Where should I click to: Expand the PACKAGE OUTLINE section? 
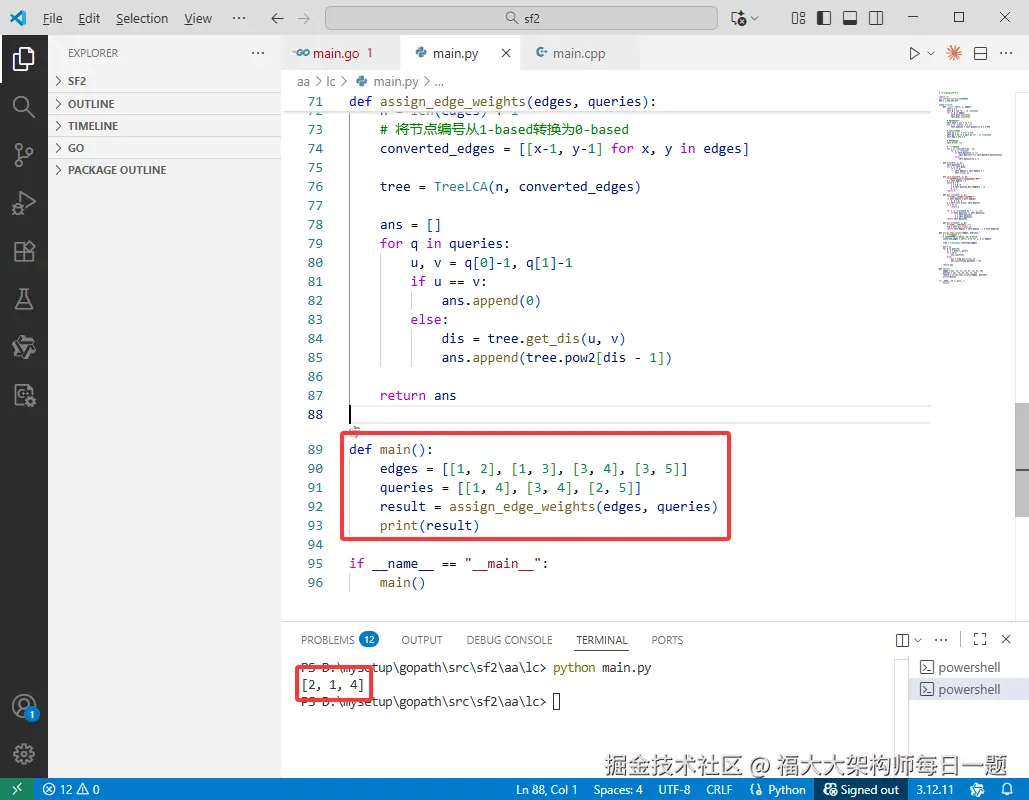click(164, 170)
